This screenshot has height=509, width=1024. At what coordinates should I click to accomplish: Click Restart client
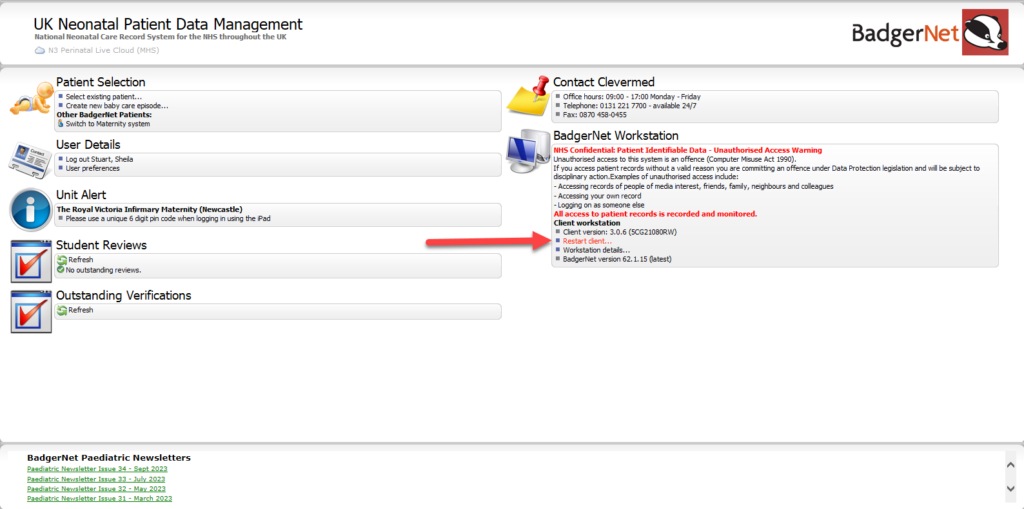coord(588,241)
